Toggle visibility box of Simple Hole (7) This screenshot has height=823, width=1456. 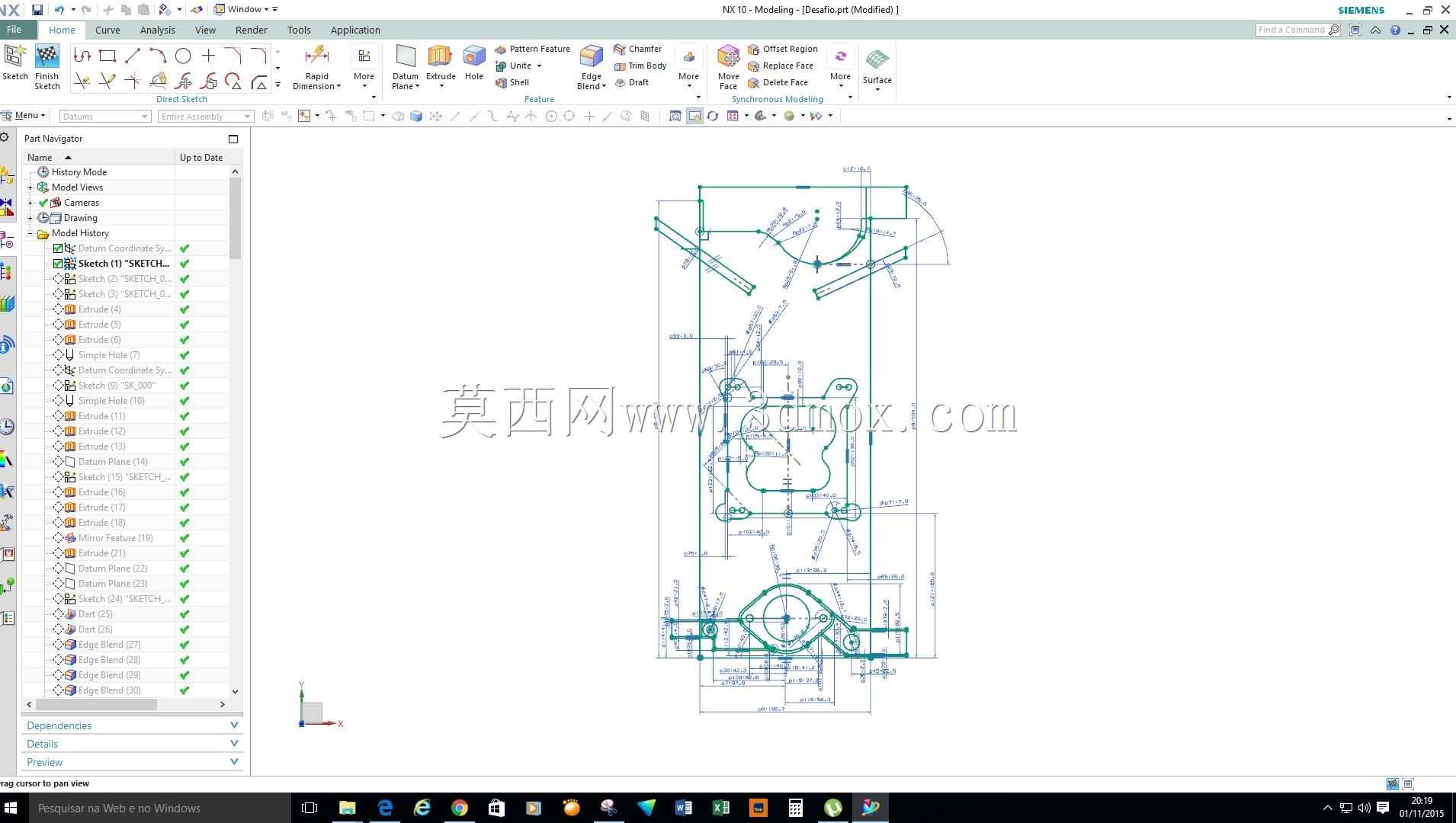click(x=58, y=355)
